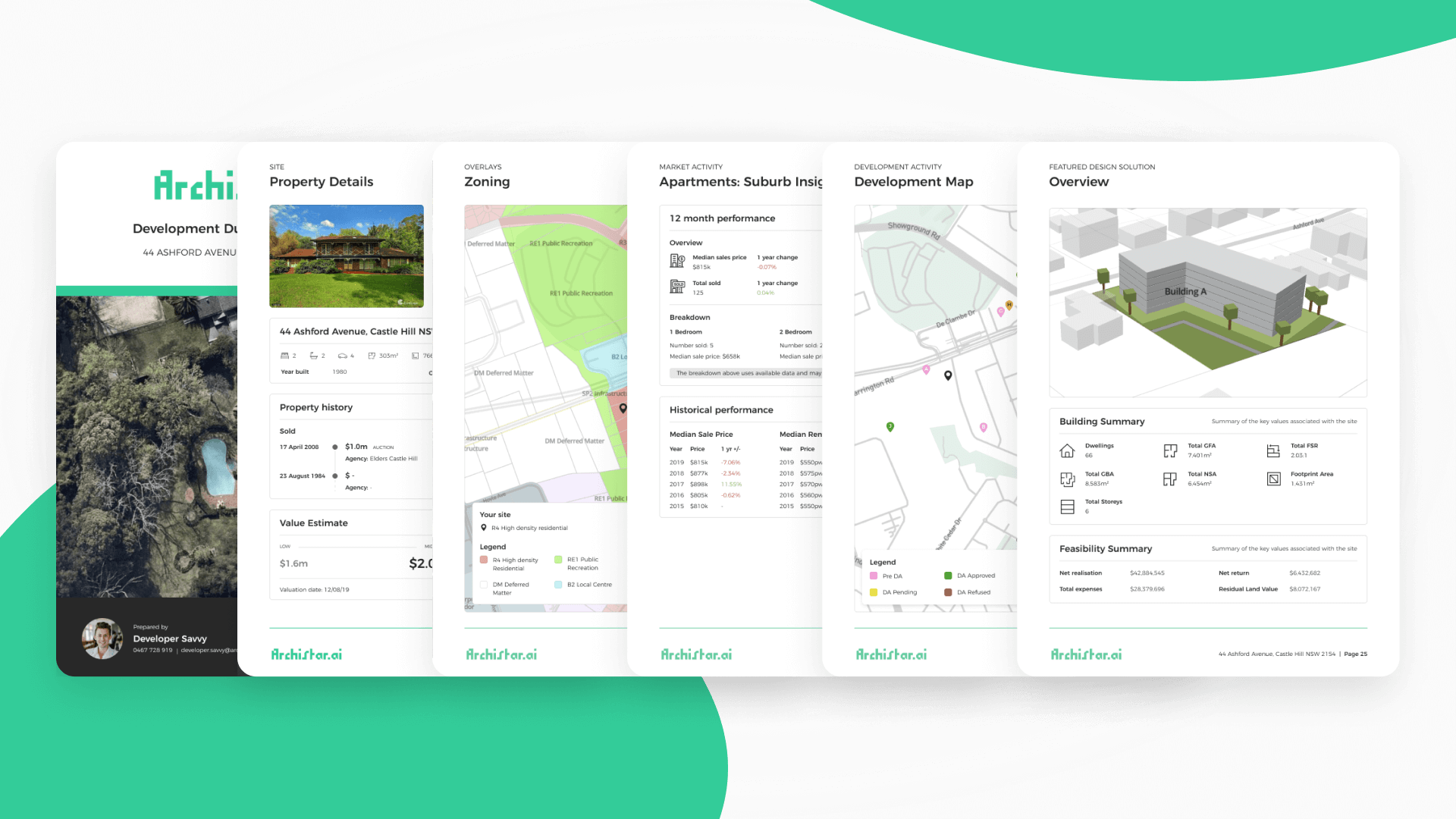Screen dimensions: 1456x819
Task: Click the RE1 Public Recreation legend swatch
Action: coord(558,560)
